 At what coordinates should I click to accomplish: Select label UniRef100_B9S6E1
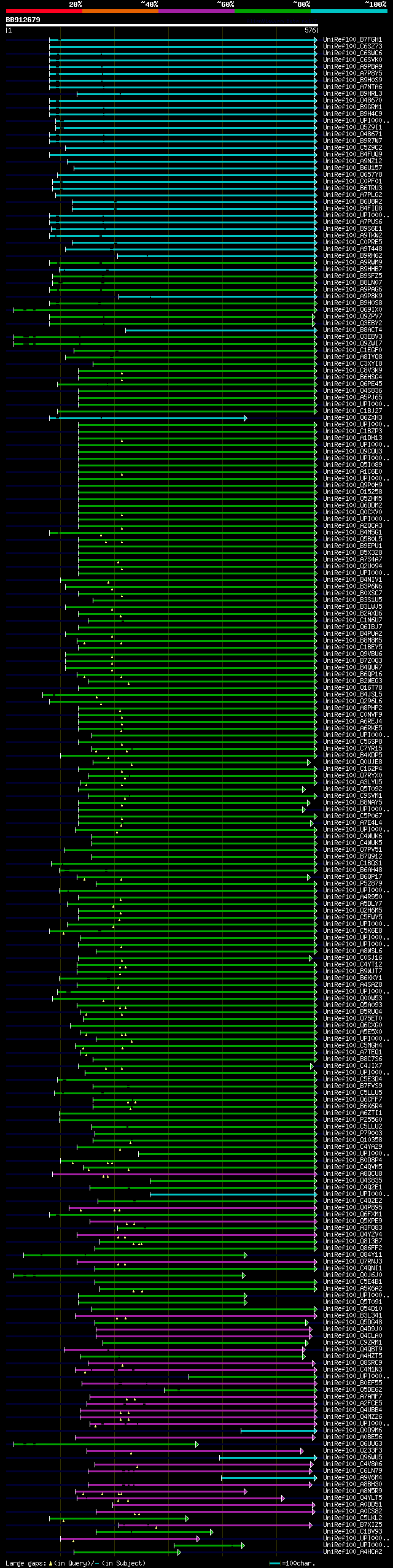tap(352, 229)
